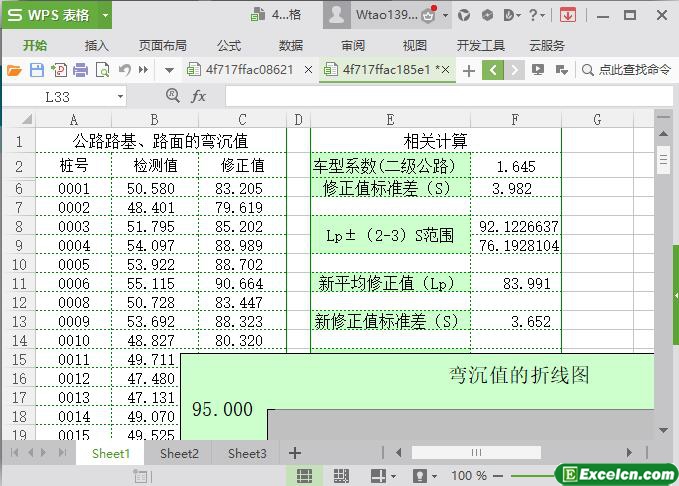This screenshot has height=486, width=679.
Task: Open the 审阅 ribbon tab
Action: tap(353, 45)
